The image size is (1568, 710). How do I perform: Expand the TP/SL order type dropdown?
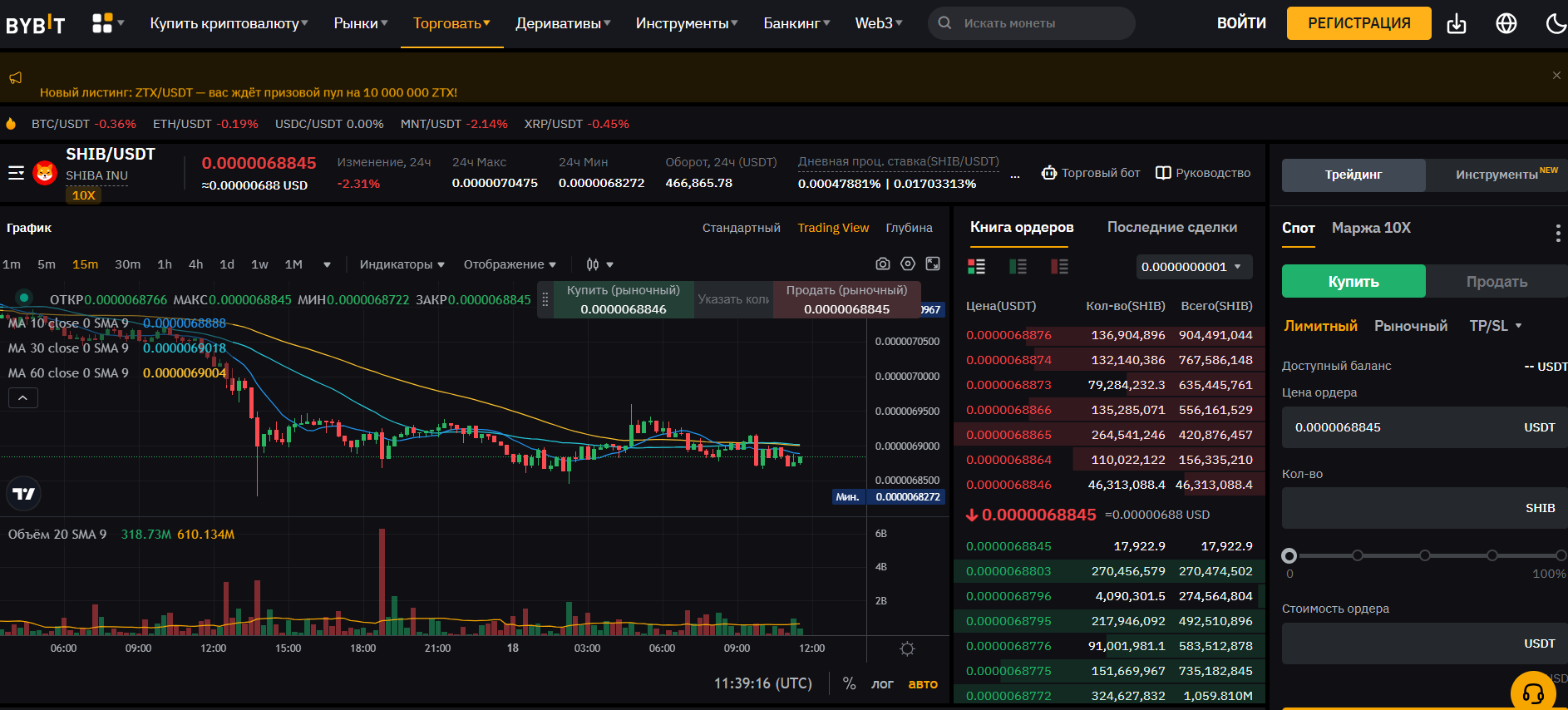pyautogui.click(x=1495, y=326)
